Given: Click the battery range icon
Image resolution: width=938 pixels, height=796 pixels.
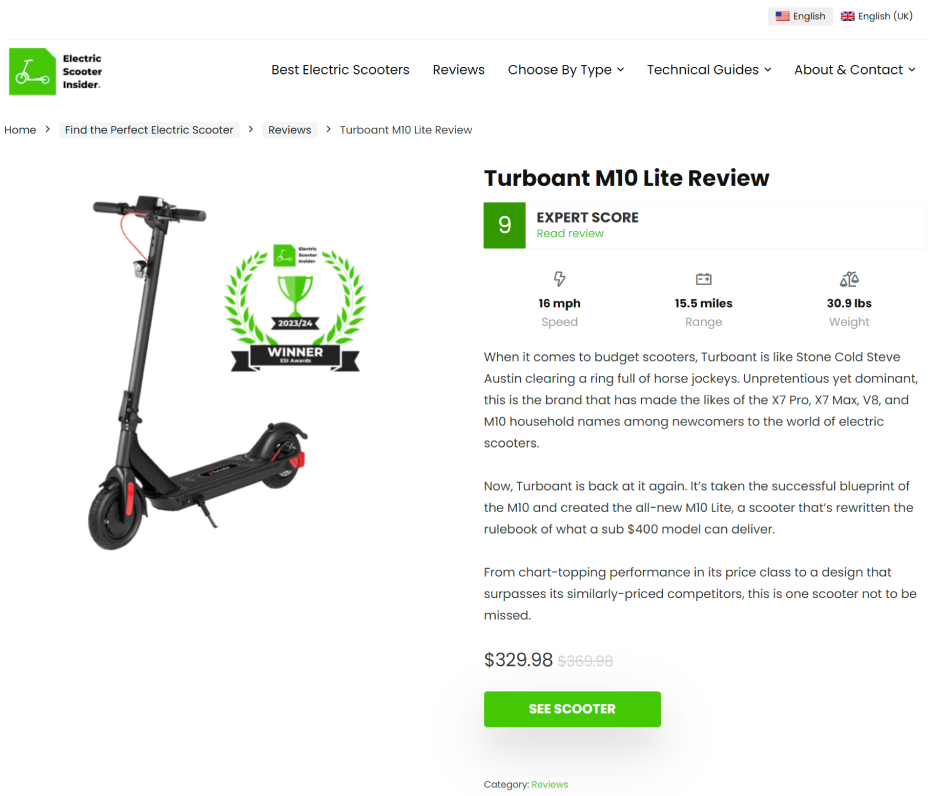Looking at the screenshot, I should (x=704, y=279).
